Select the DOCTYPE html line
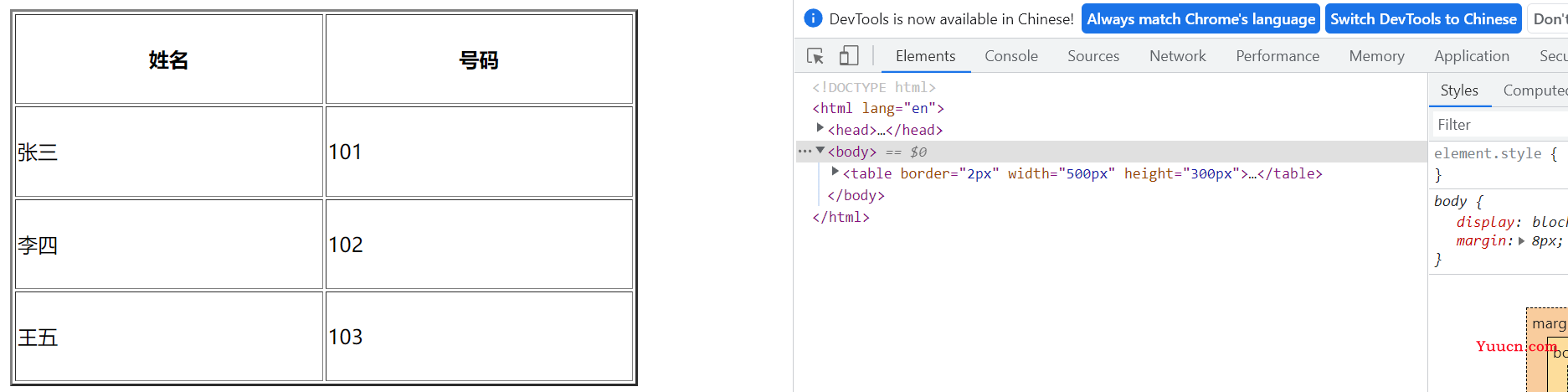This screenshot has height=392, width=1568. point(874,87)
